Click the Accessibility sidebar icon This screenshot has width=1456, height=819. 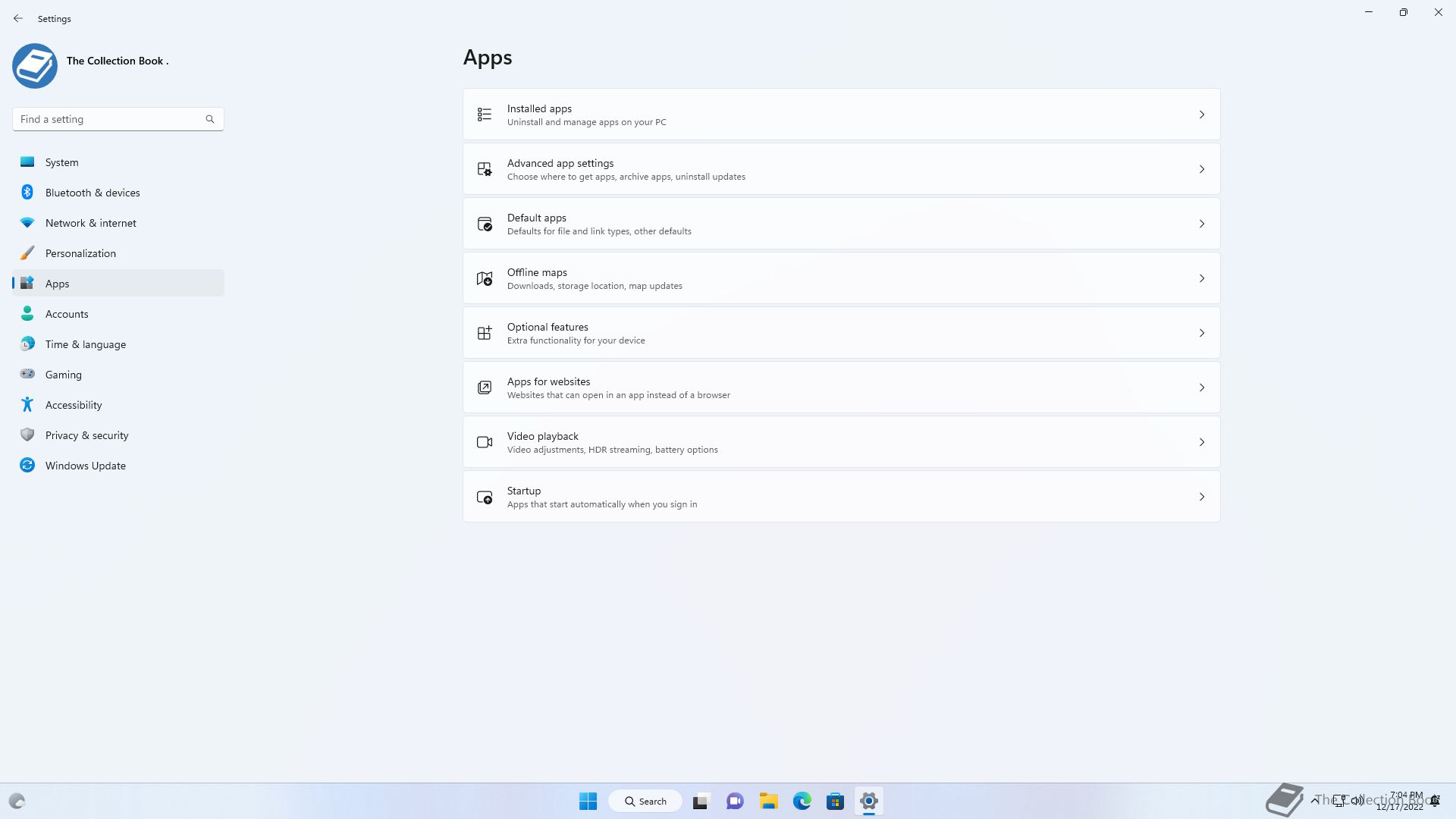[27, 405]
